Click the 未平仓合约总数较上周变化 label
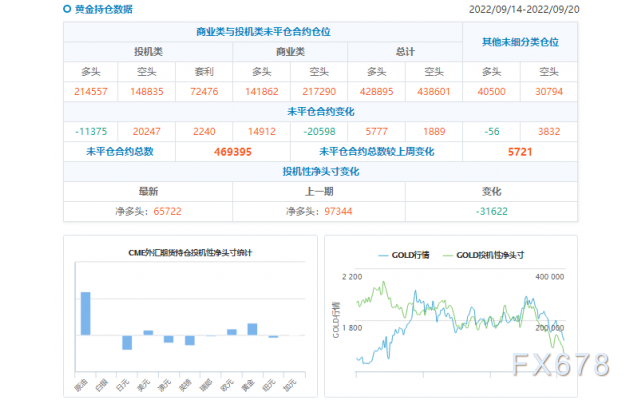Screen dimensions: 640x400 [376, 152]
